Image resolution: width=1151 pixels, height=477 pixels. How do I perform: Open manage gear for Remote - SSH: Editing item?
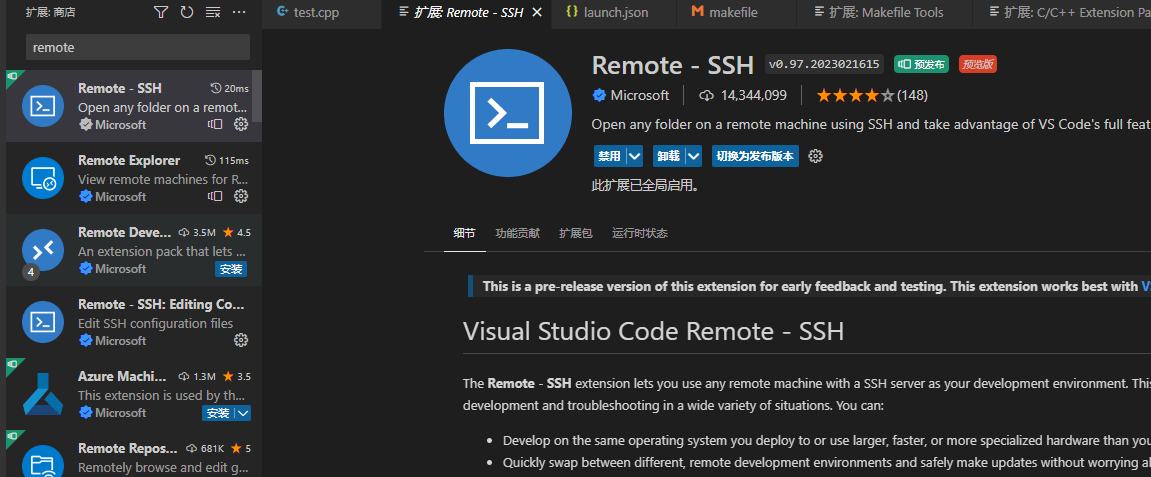tap(241, 340)
